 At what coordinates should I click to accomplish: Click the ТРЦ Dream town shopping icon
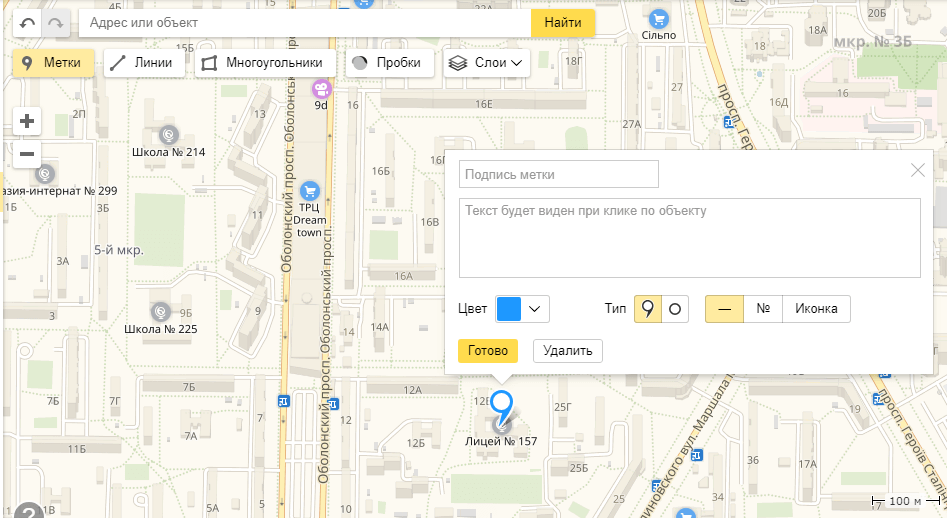pyautogui.click(x=310, y=190)
